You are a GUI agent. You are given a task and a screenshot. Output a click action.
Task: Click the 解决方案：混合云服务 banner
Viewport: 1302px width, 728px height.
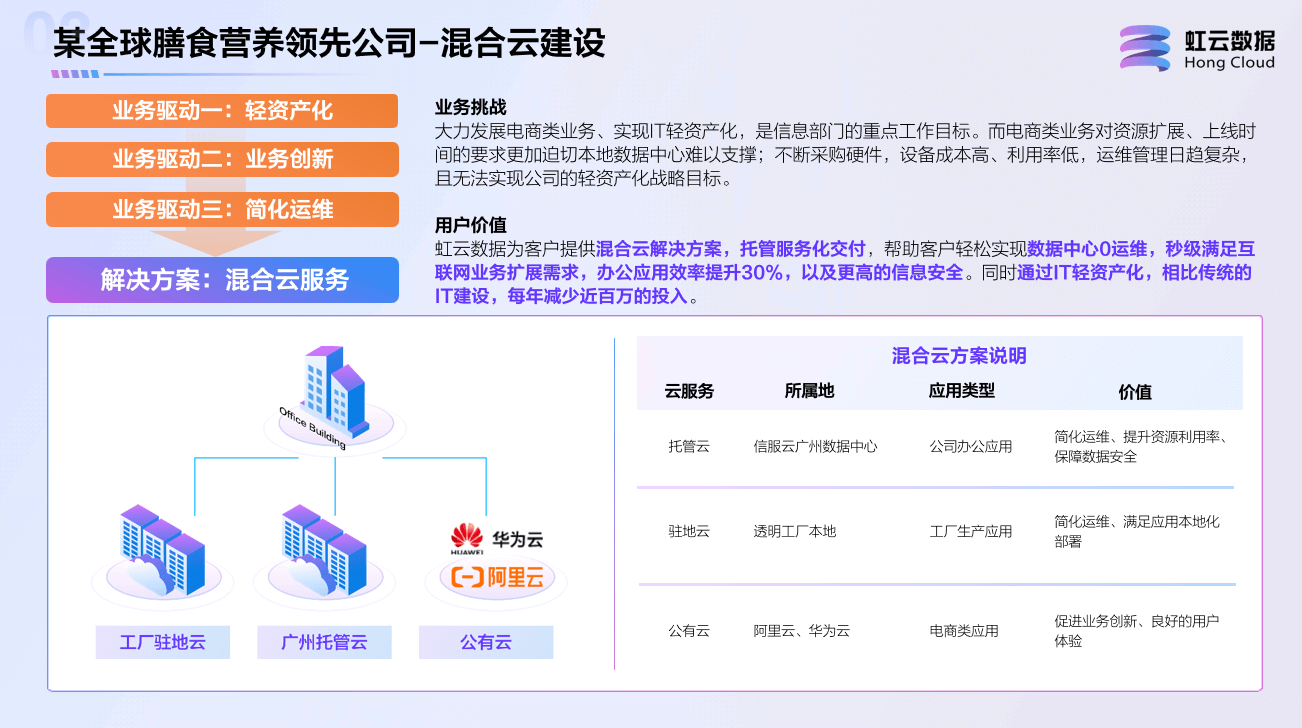click(x=222, y=280)
